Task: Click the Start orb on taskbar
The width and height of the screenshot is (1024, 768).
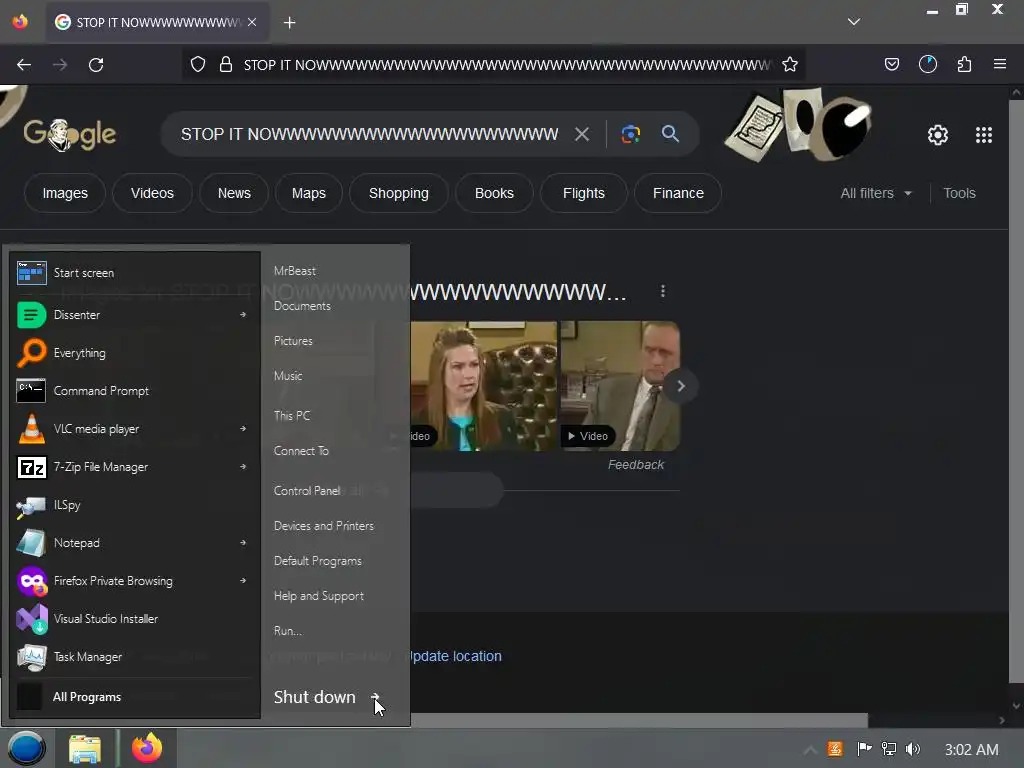Action: (26, 748)
